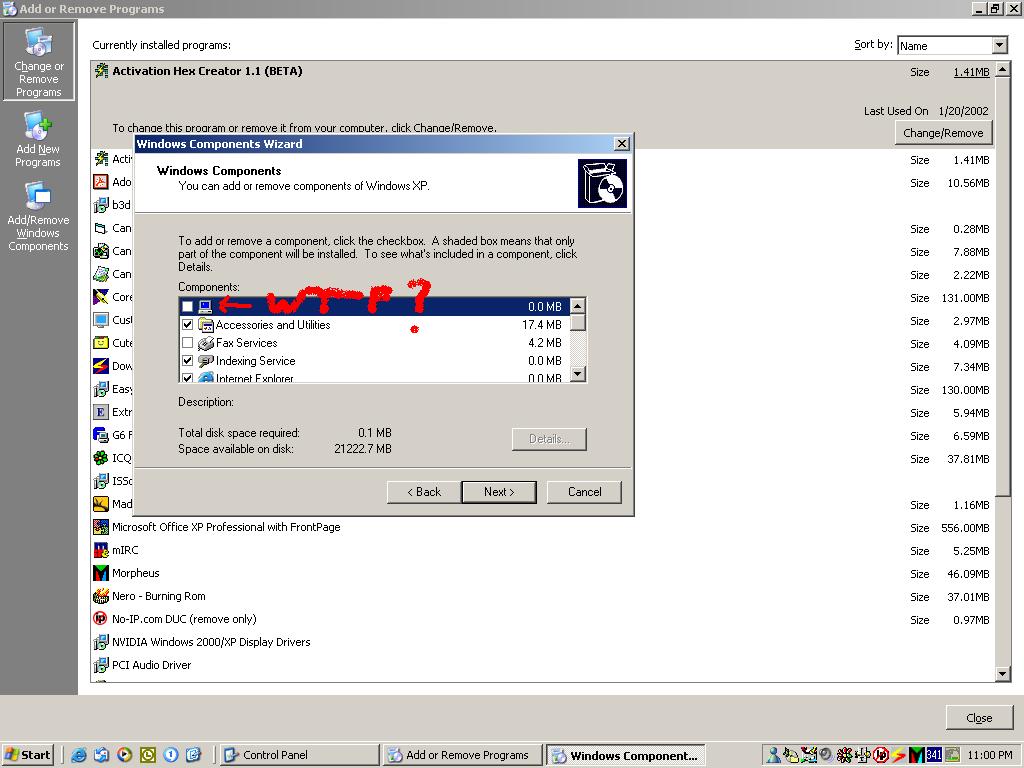The image size is (1024, 768).
Task: Click the Morpheus M tray icon
Action: tap(916, 756)
